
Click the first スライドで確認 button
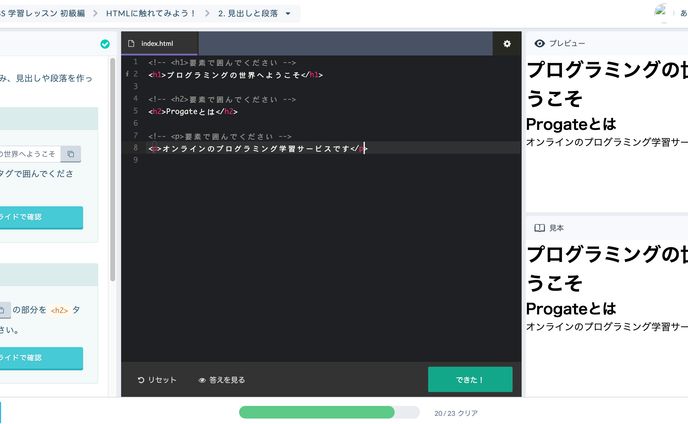tap(41, 217)
